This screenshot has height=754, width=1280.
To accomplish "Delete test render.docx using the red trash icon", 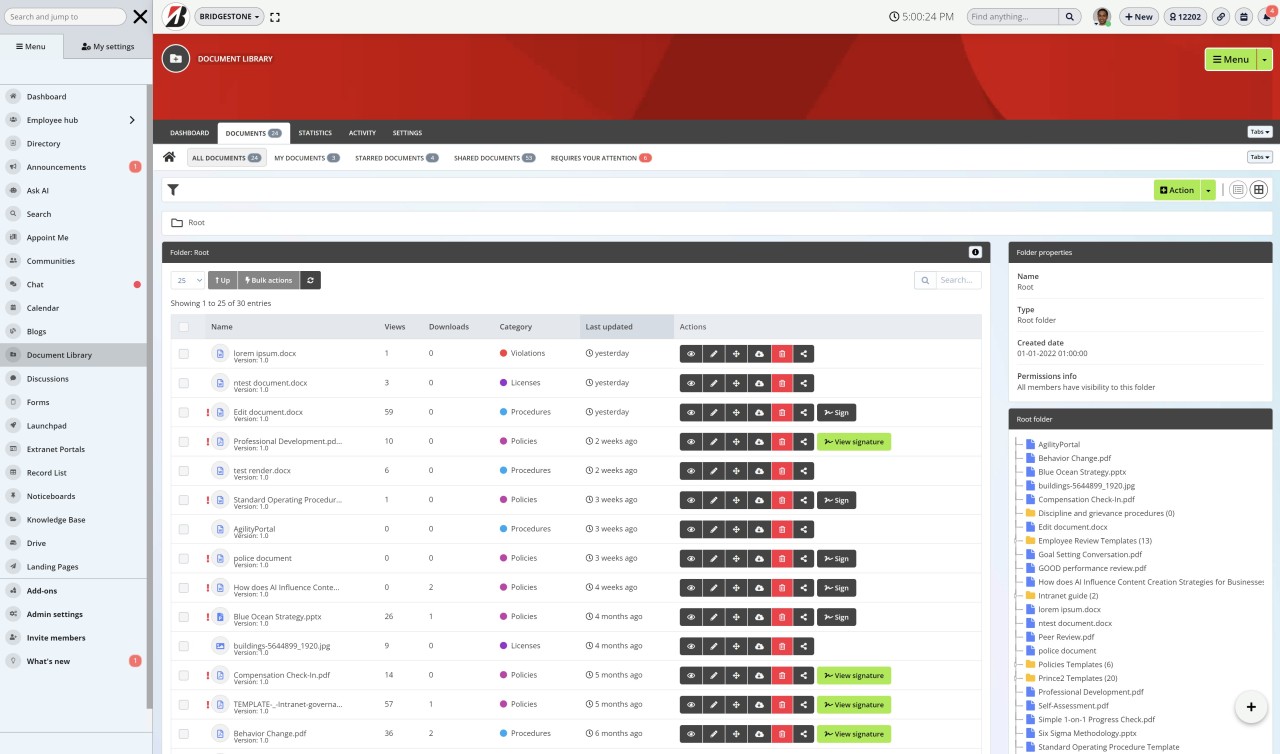I will (x=781, y=470).
